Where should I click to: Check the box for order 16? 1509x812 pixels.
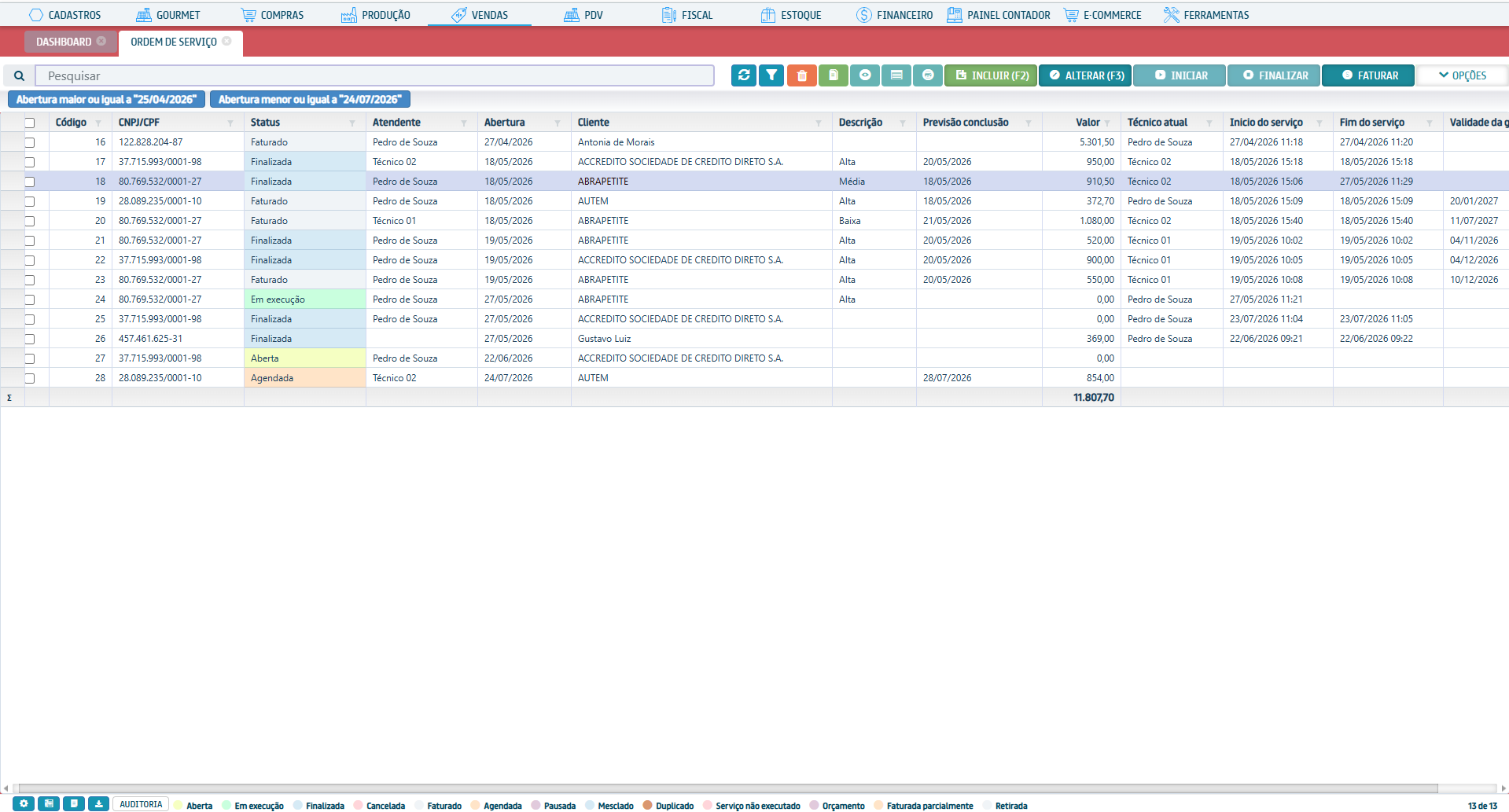click(30, 142)
